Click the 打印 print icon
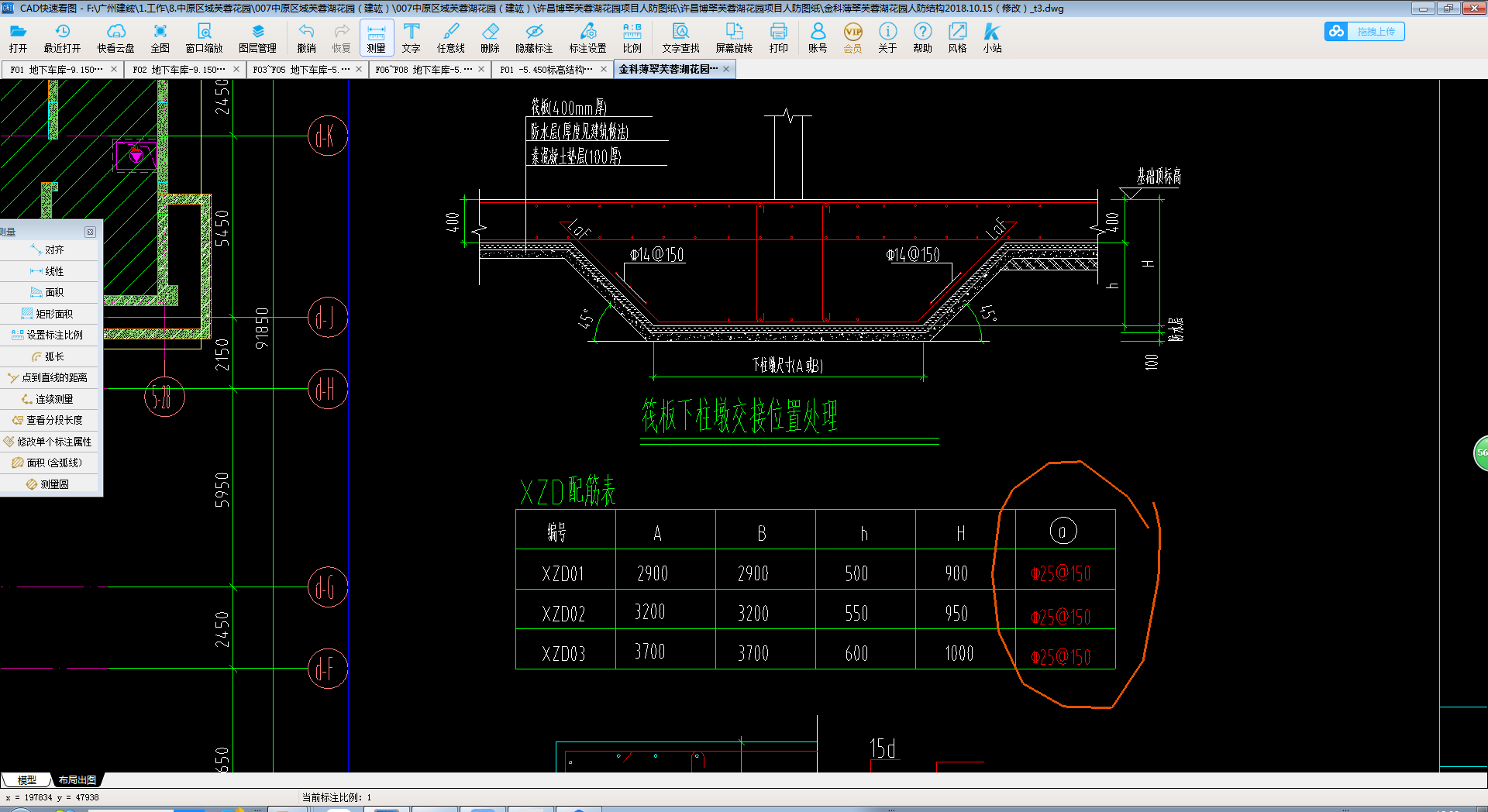 [779, 38]
